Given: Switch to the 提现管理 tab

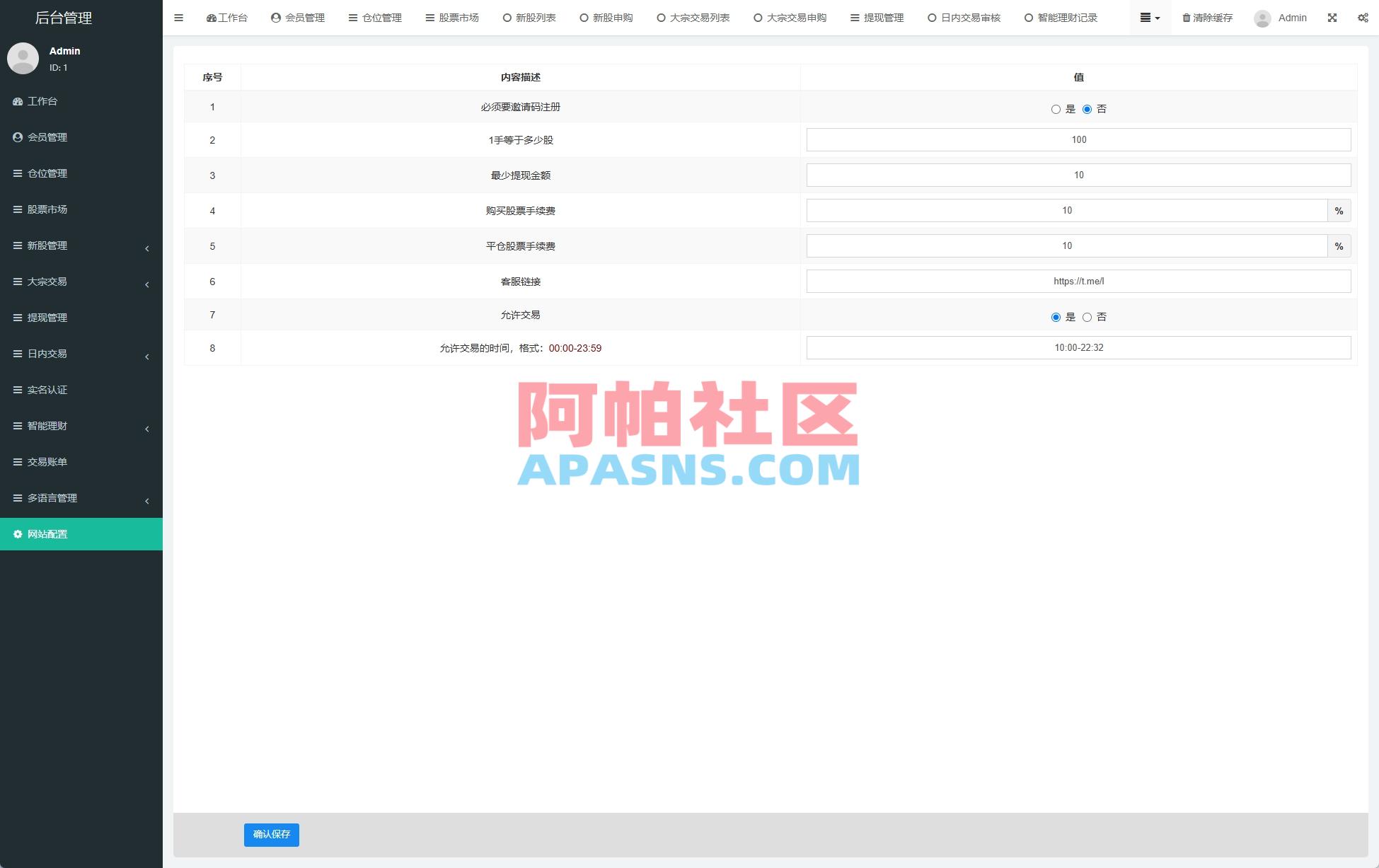Looking at the screenshot, I should pyautogui.click(x=877, y=18).
